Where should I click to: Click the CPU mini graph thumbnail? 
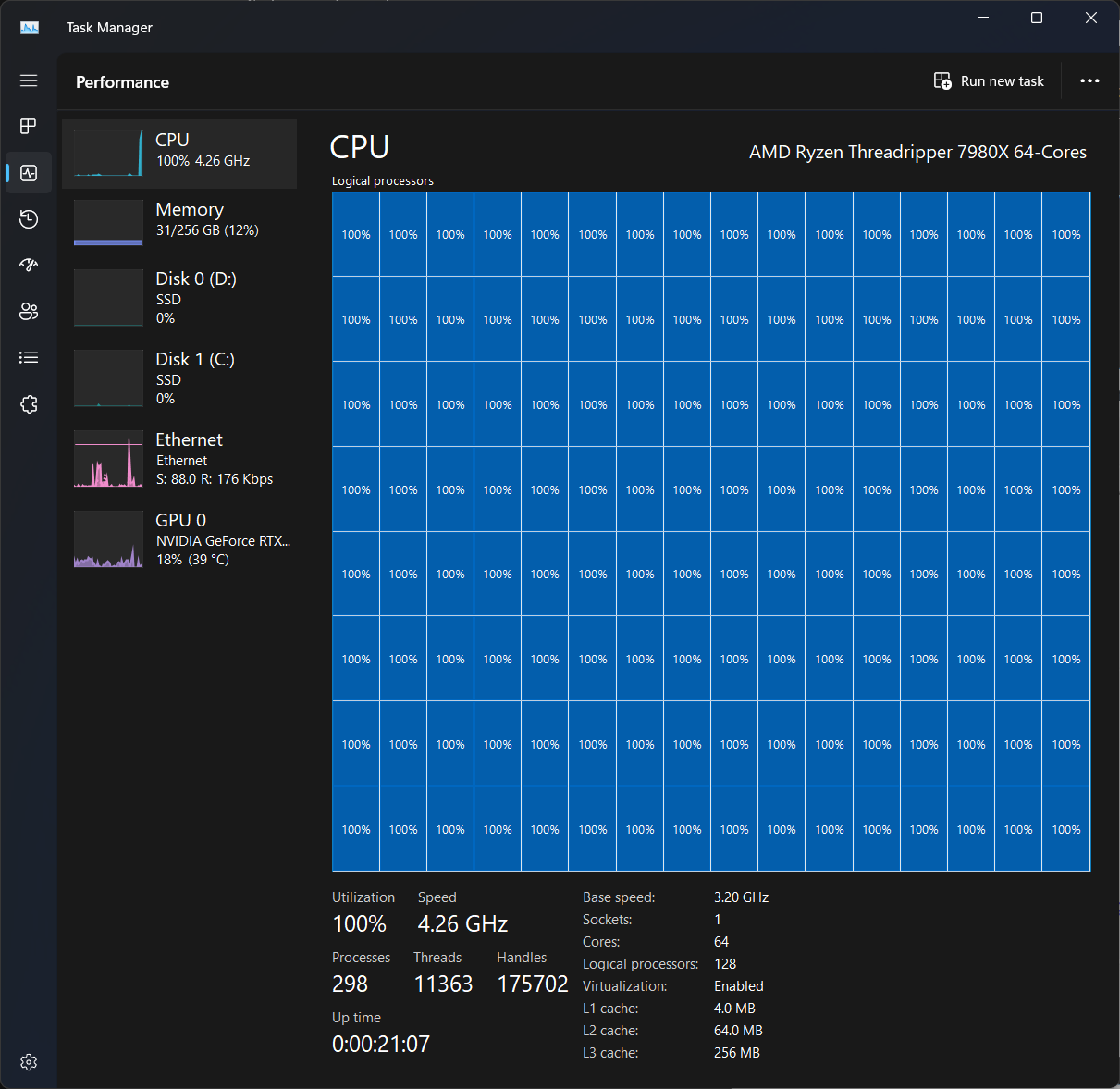[108, 153]
